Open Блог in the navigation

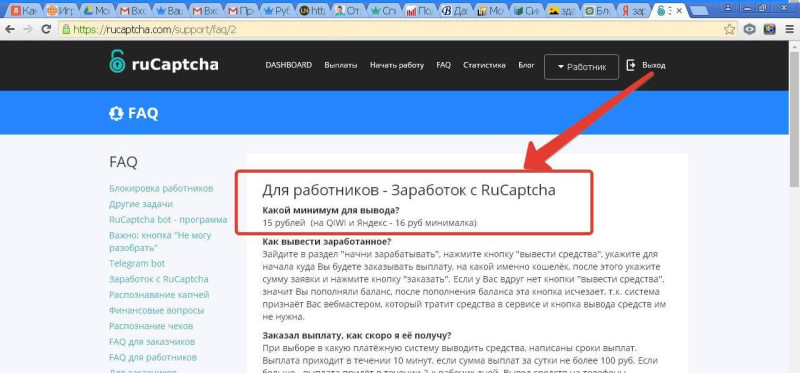point(527,65)
